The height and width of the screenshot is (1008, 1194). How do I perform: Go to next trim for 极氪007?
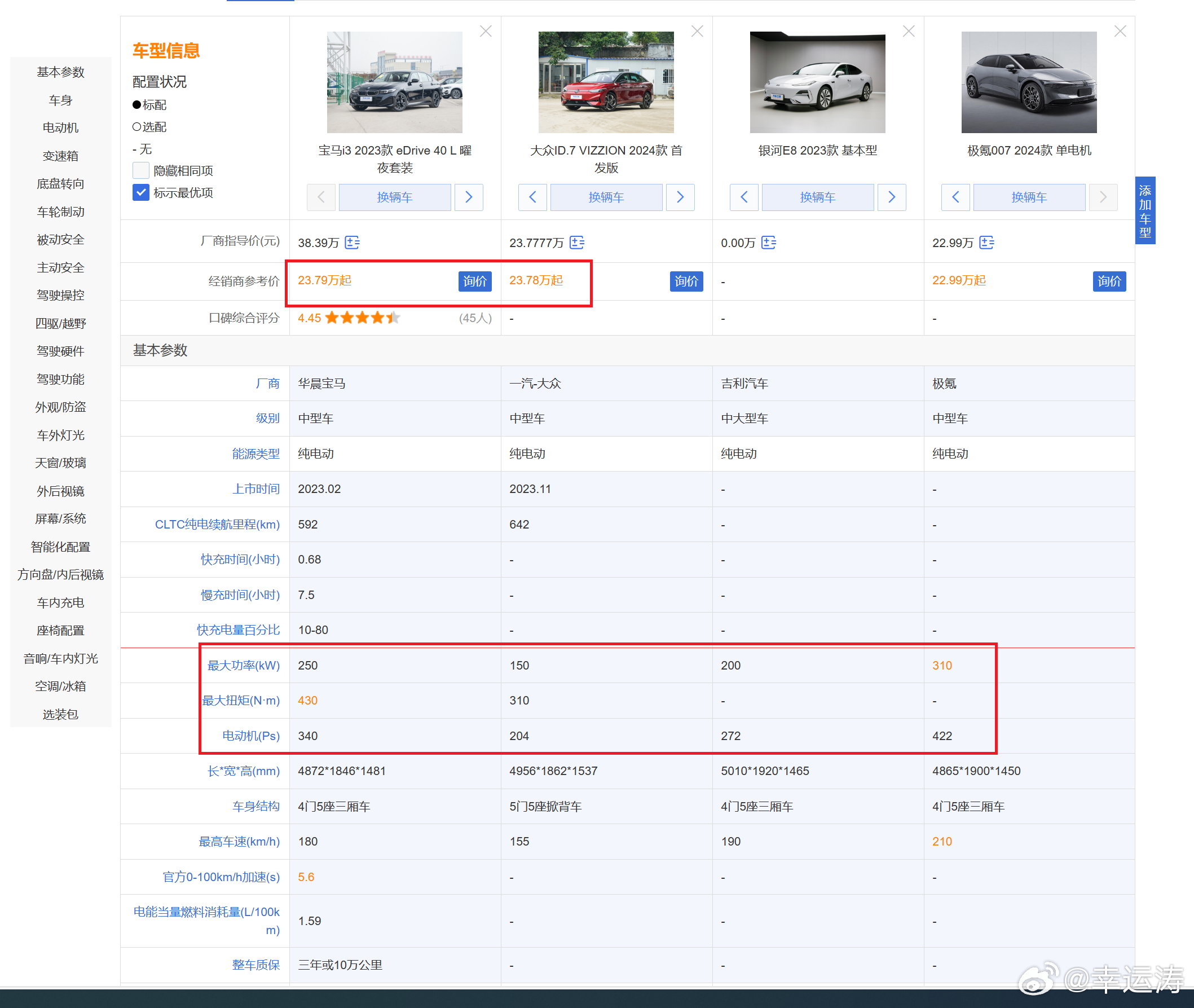point(1103,197)
